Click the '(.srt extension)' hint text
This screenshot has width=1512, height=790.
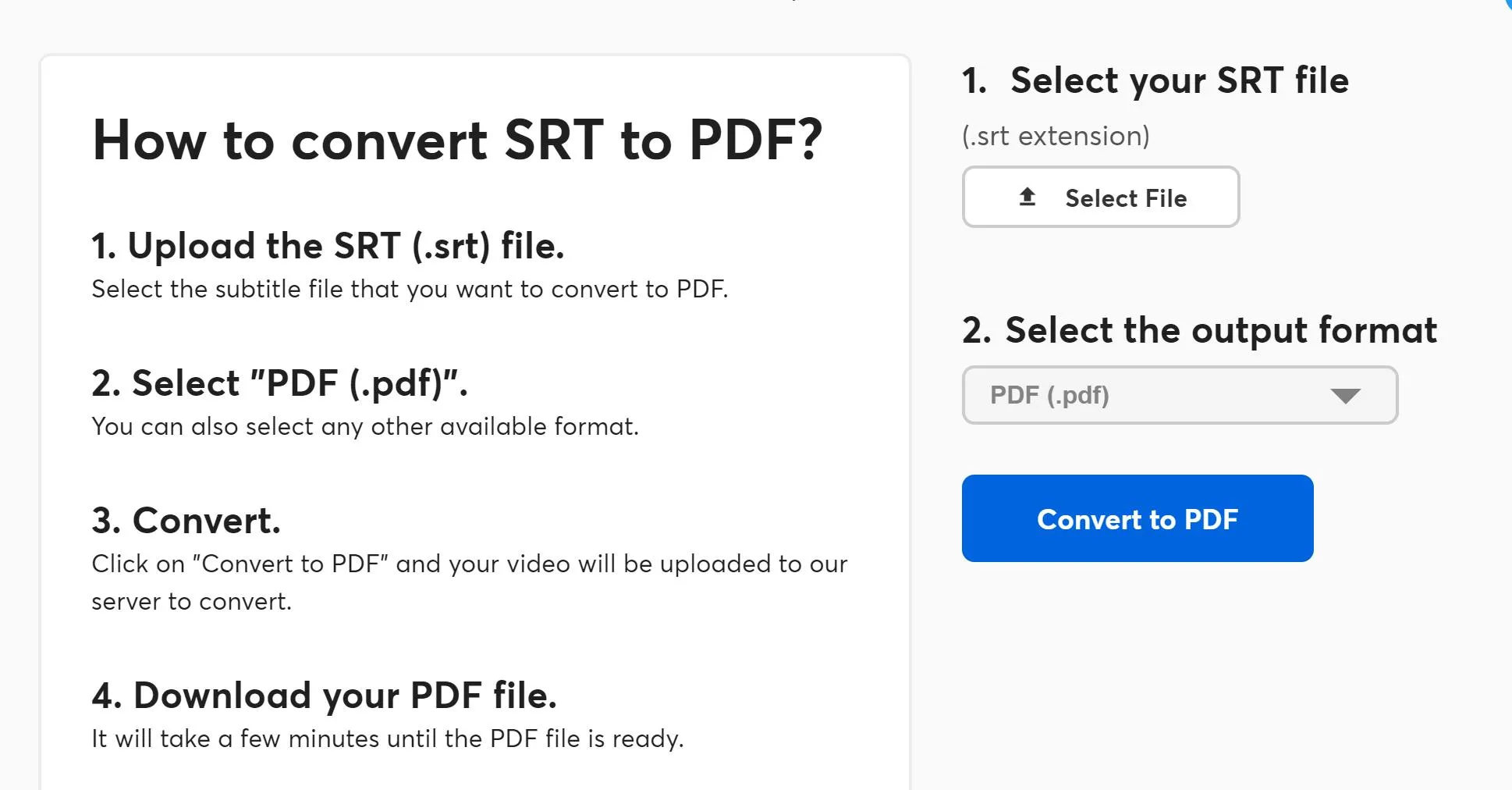click(1055, 134)
